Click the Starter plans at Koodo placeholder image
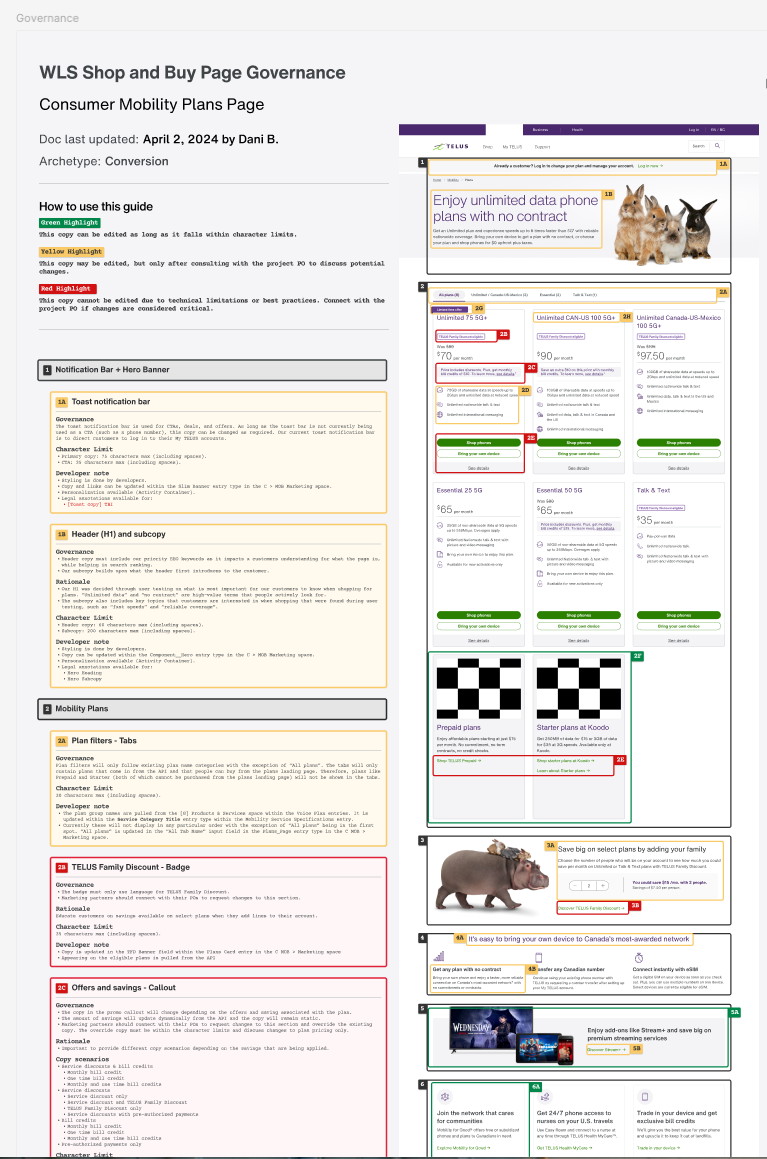Viewport: 767px width, 1159px height. point(579,688)
